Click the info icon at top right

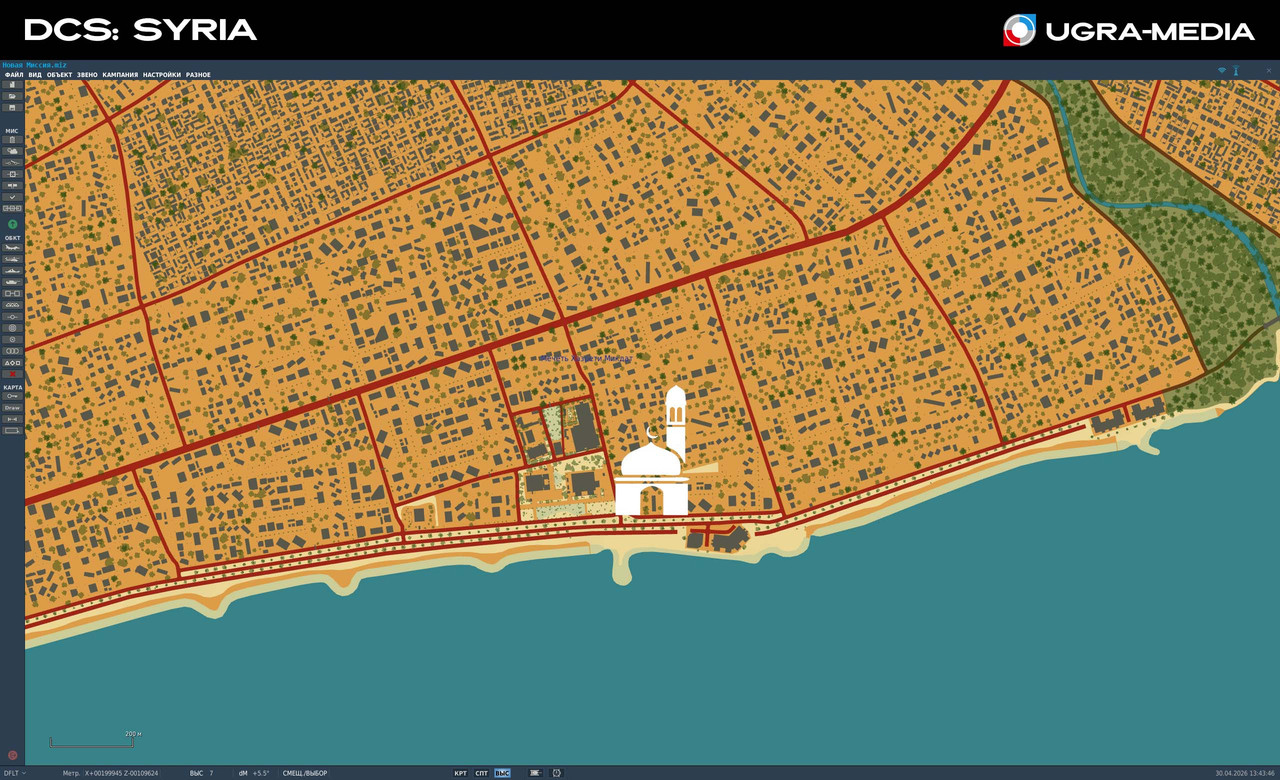click(1236, 70)
